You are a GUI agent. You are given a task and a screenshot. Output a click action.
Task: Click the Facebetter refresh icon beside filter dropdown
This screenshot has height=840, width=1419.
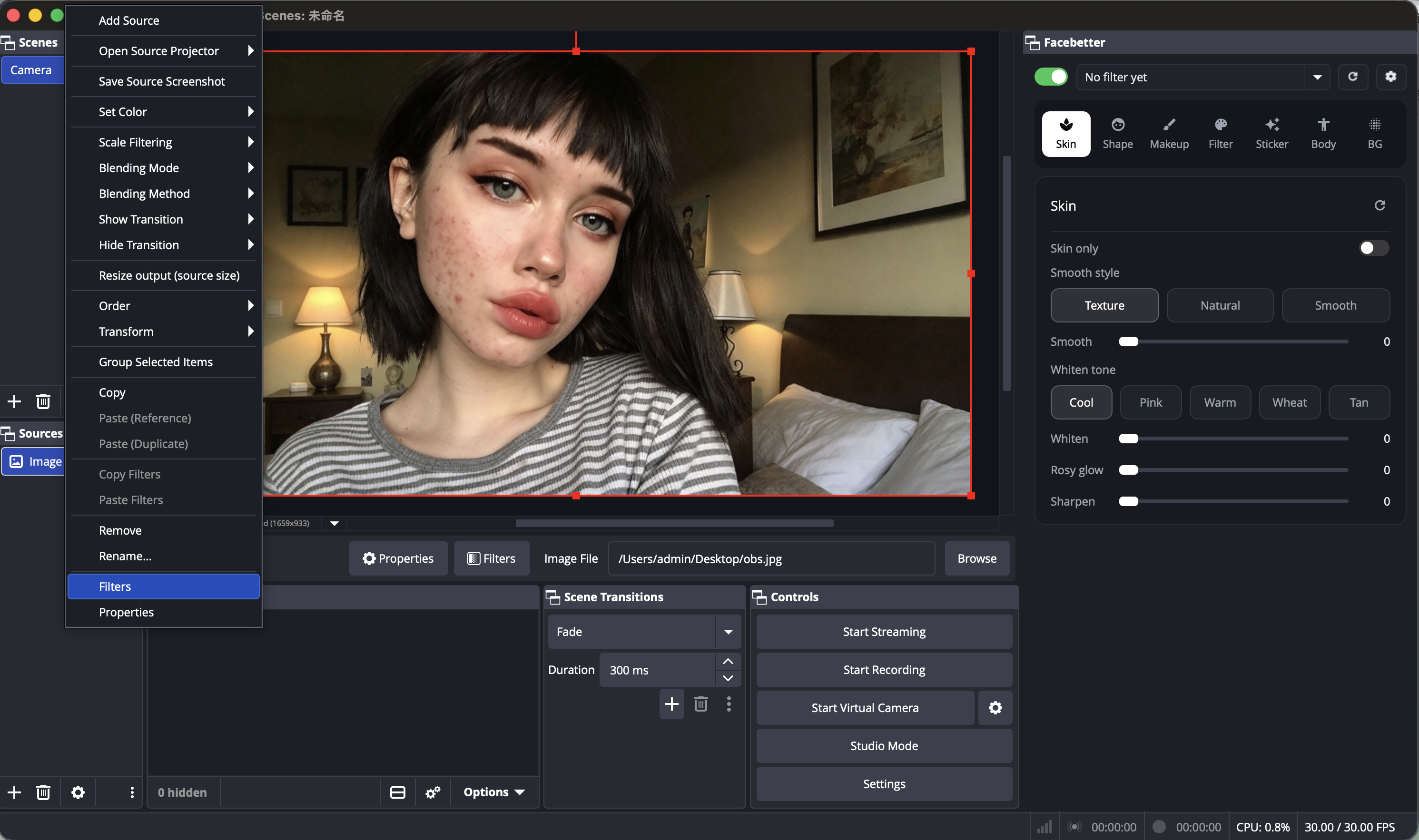click(1353, 77)
